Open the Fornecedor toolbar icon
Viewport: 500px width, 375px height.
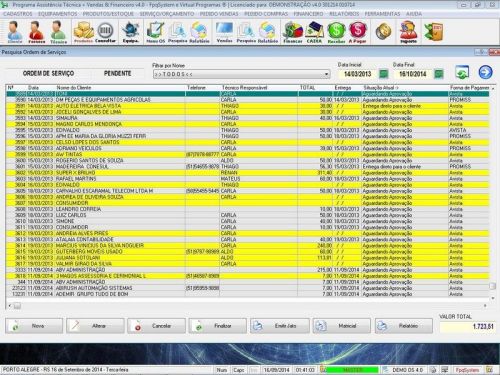36,32
